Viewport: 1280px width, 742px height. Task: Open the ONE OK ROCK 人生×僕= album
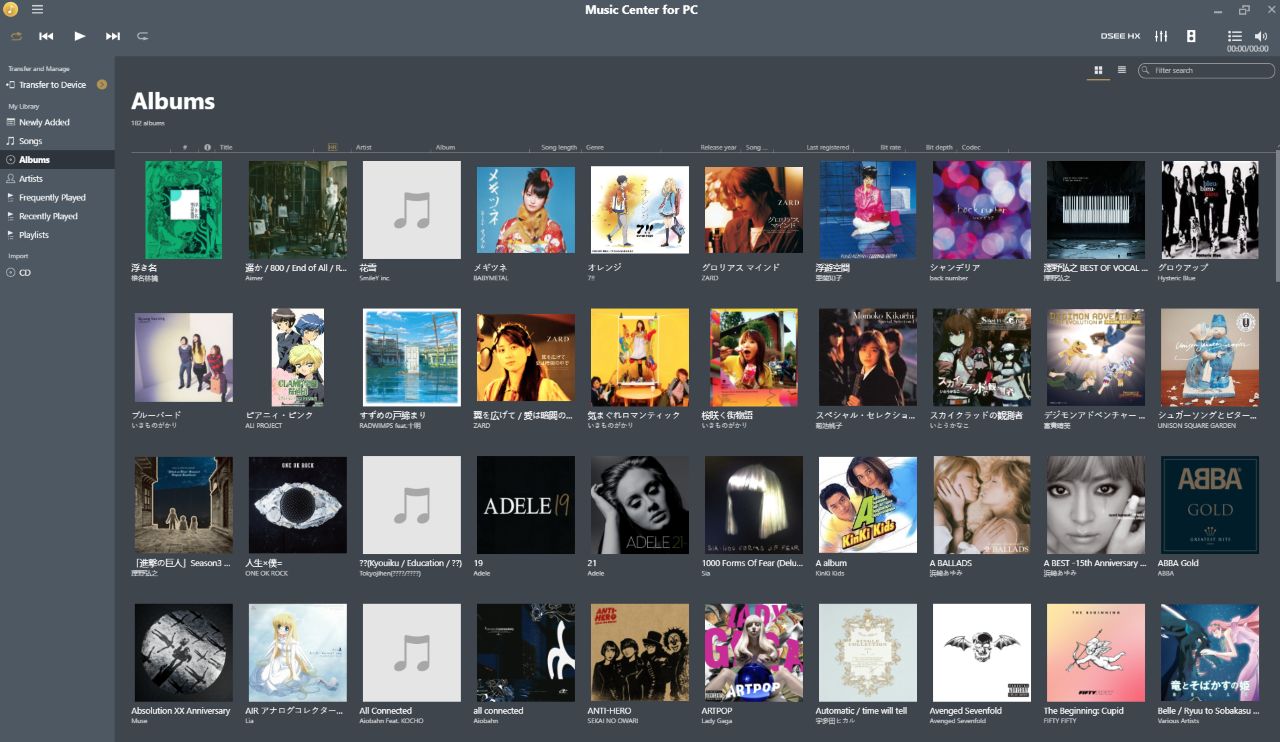point(298,505)
